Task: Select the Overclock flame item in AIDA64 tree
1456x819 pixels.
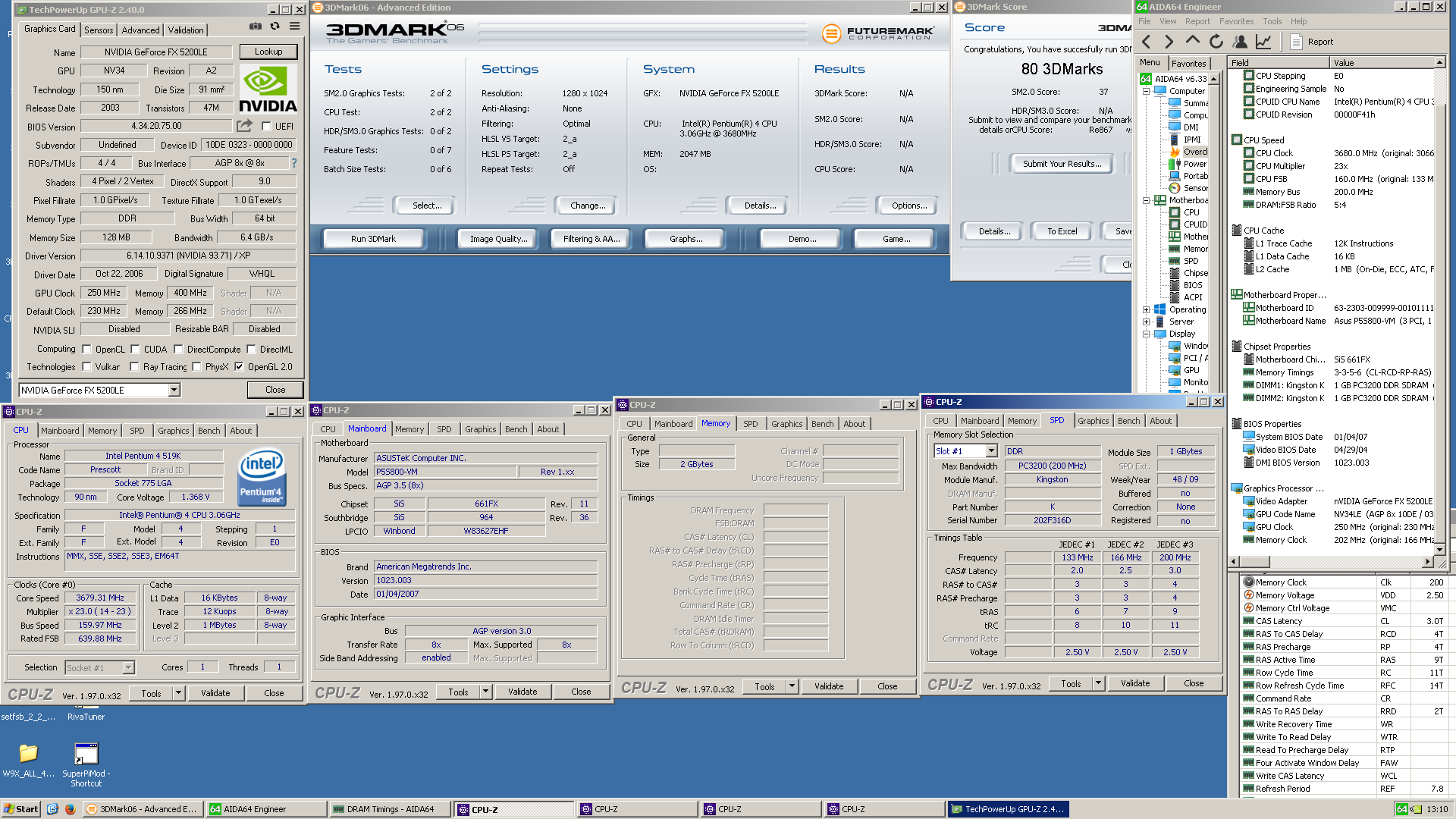Action: 1189,152
